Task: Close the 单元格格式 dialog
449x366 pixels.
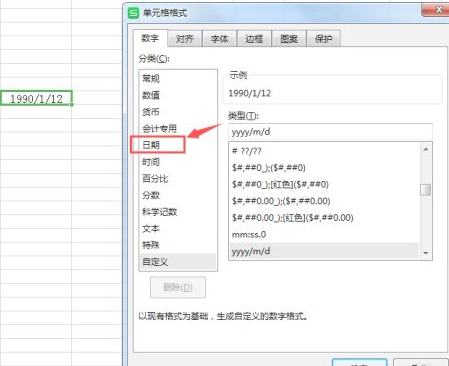Action: [435, 10]
